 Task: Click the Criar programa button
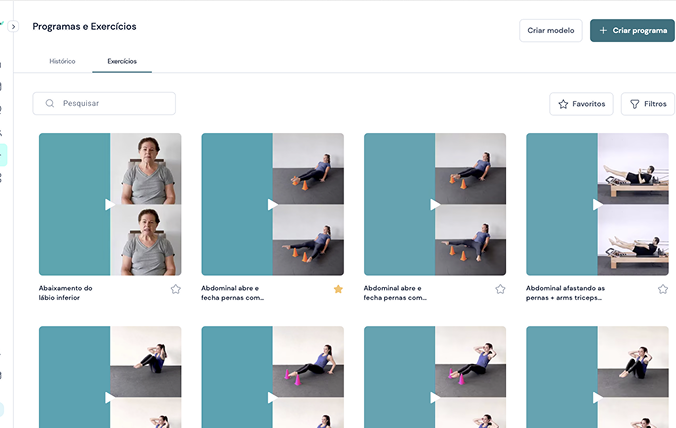(632, 31)
